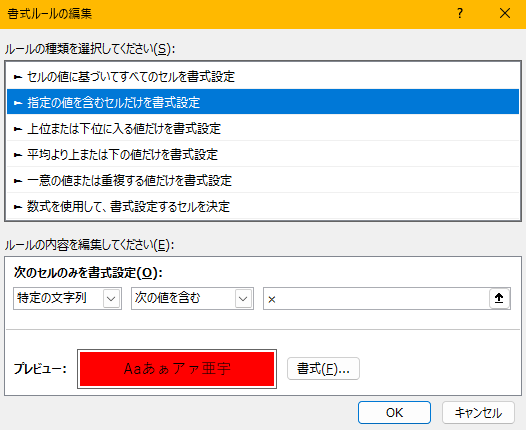The image size is (526, 430).
Task: Click the 書式(F)... button
Action: (323, 369)
